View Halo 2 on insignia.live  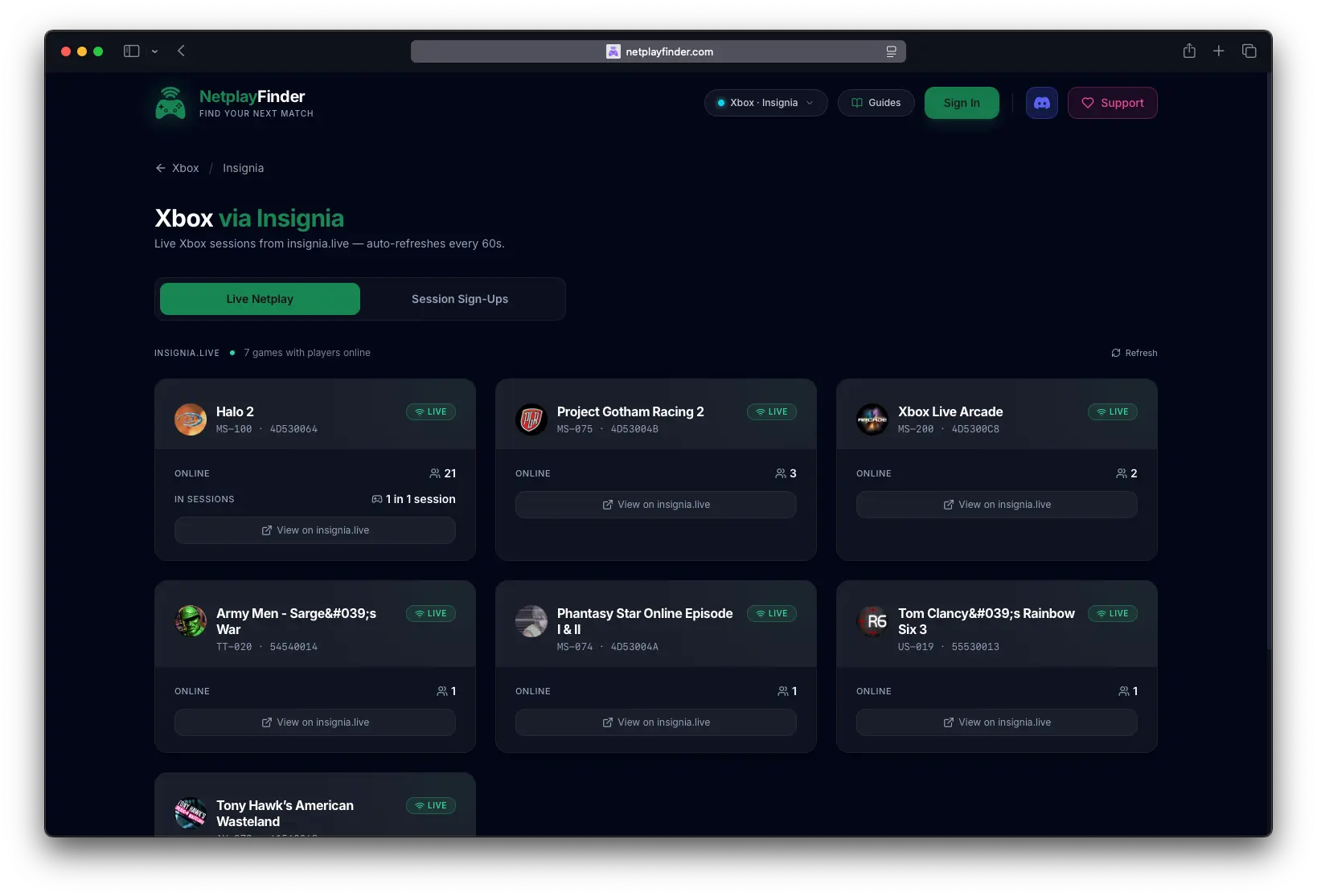[x=315, y=530]
